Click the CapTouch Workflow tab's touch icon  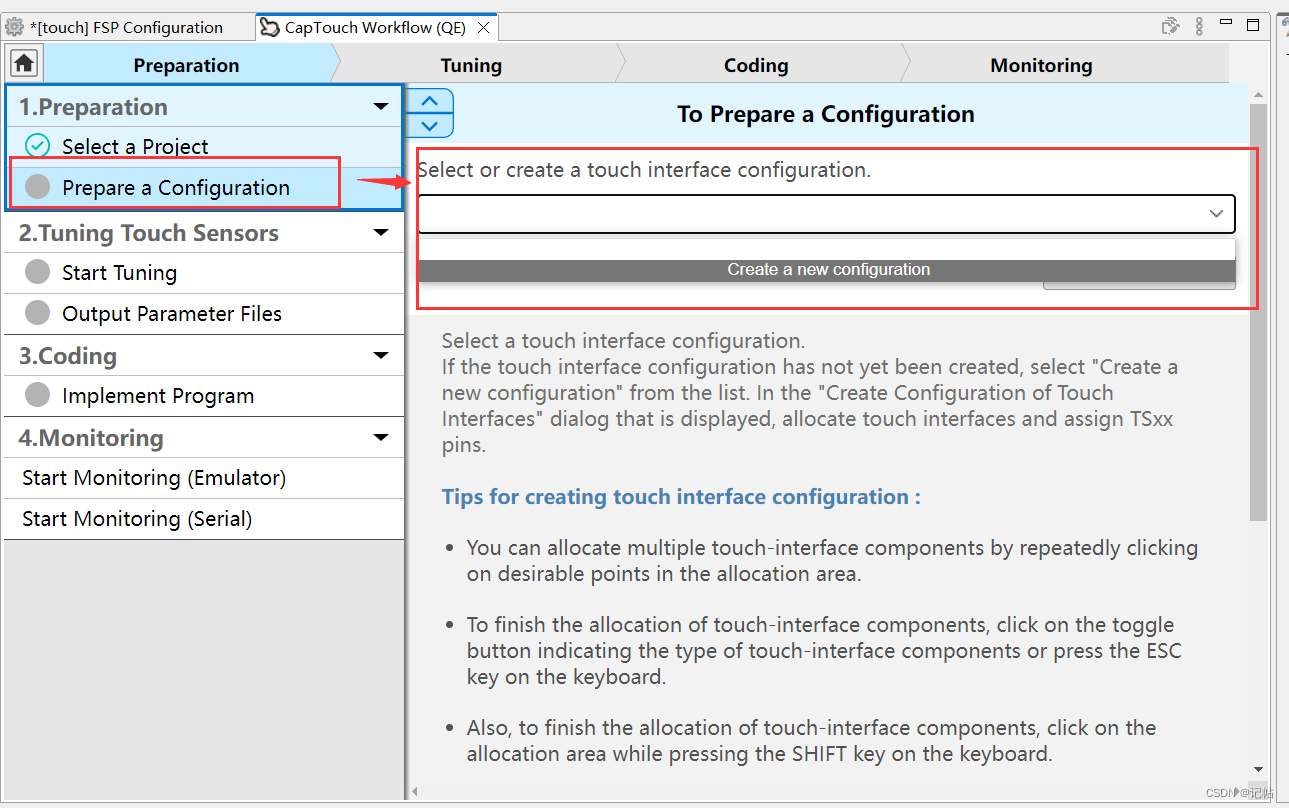(x=269, y=27)
